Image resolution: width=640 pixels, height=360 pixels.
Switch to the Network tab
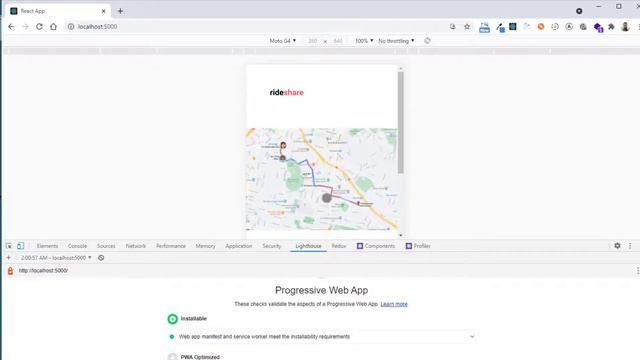click(x=136, y=246)
